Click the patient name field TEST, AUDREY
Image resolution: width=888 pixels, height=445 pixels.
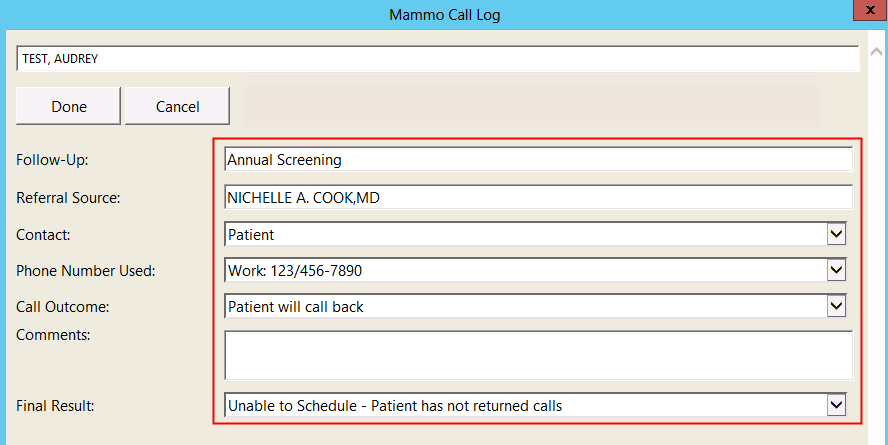(437, 59)
